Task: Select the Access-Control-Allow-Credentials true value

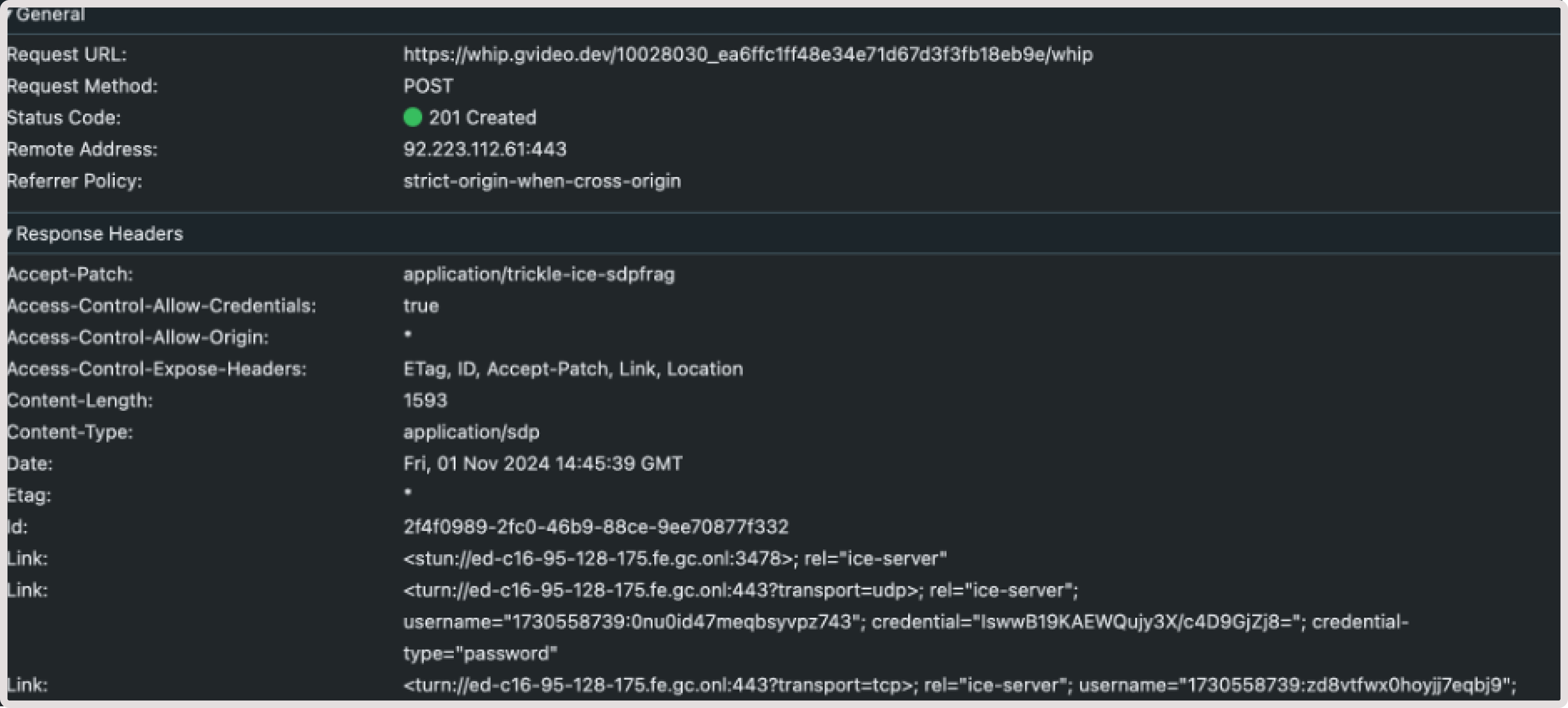Action: [421, 306]
